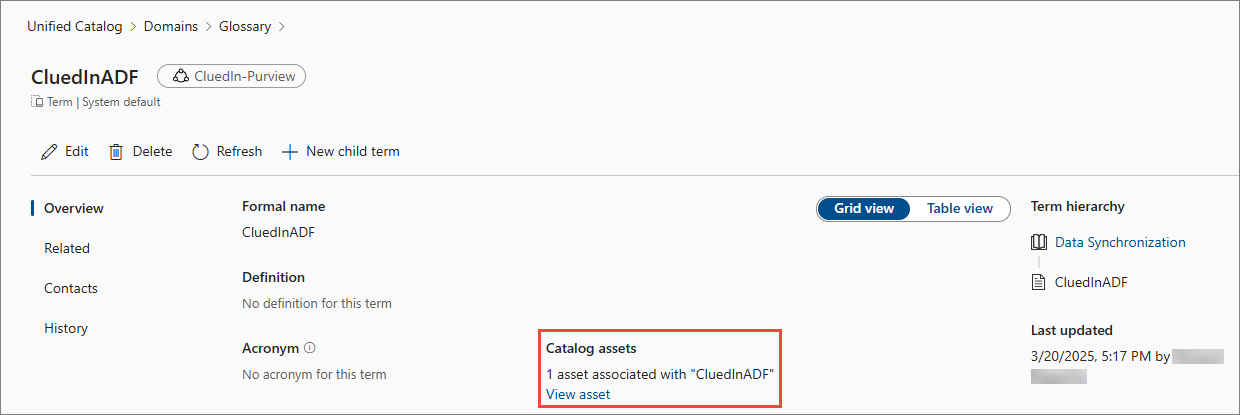Open the Related tab

(x=67, y=248)
